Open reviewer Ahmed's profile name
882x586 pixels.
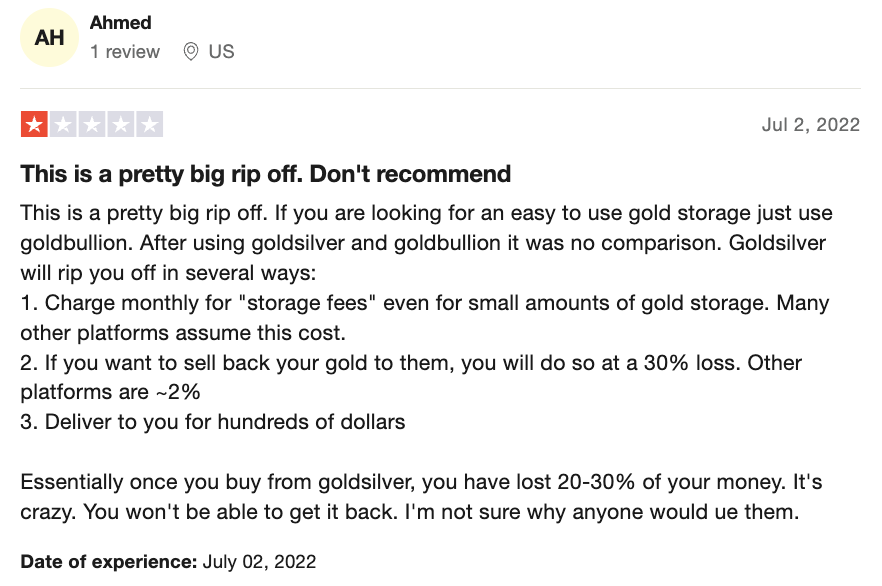pyautogui.click(x=121, y=22)
